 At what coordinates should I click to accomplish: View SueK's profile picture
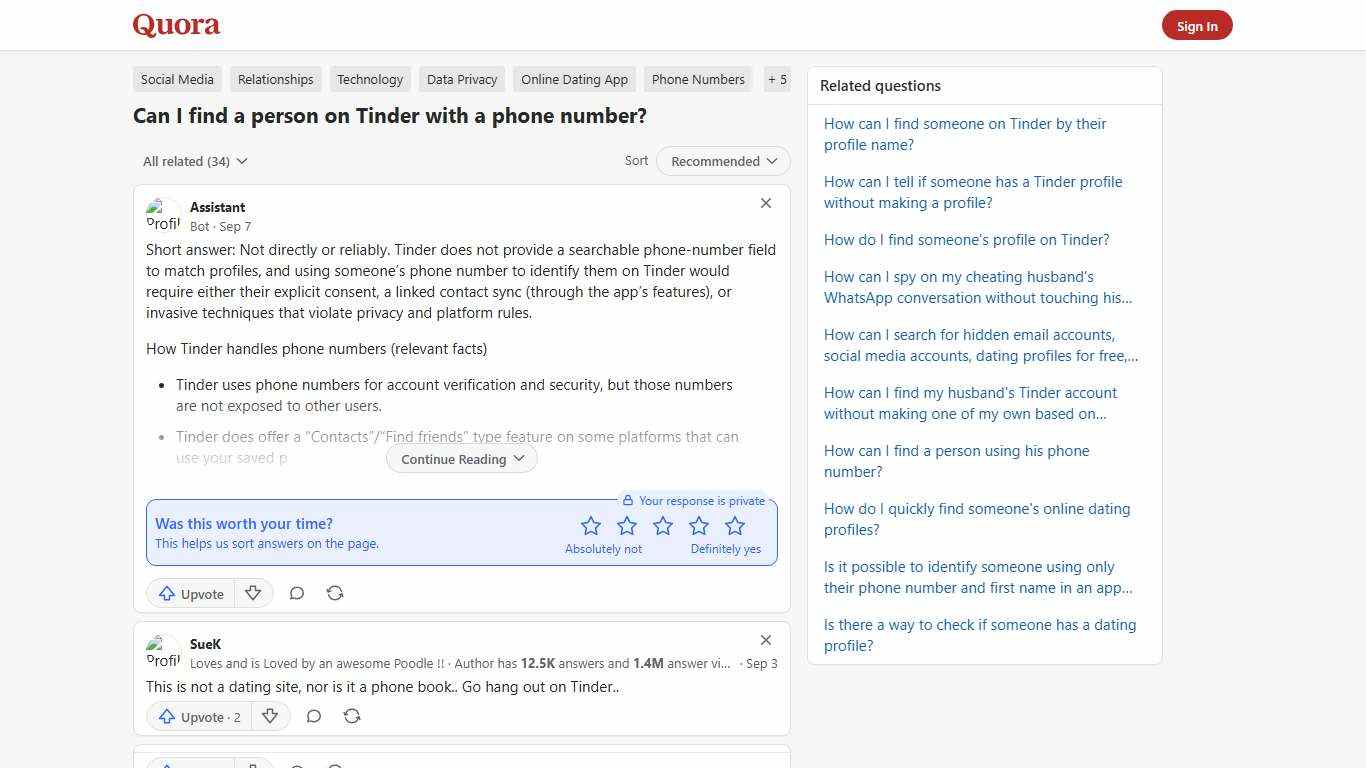coord(164,652)
